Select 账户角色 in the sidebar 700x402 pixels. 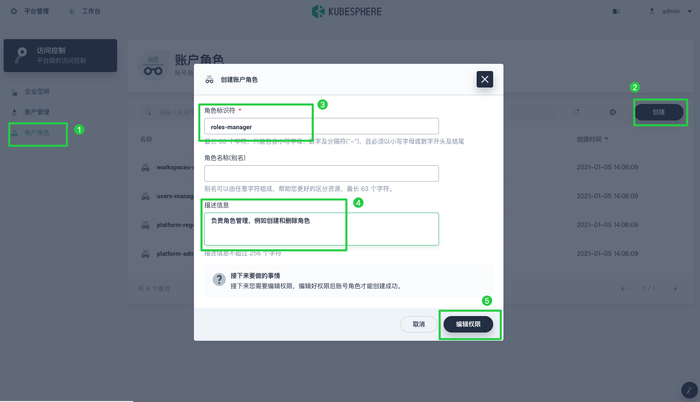[36, 132]
